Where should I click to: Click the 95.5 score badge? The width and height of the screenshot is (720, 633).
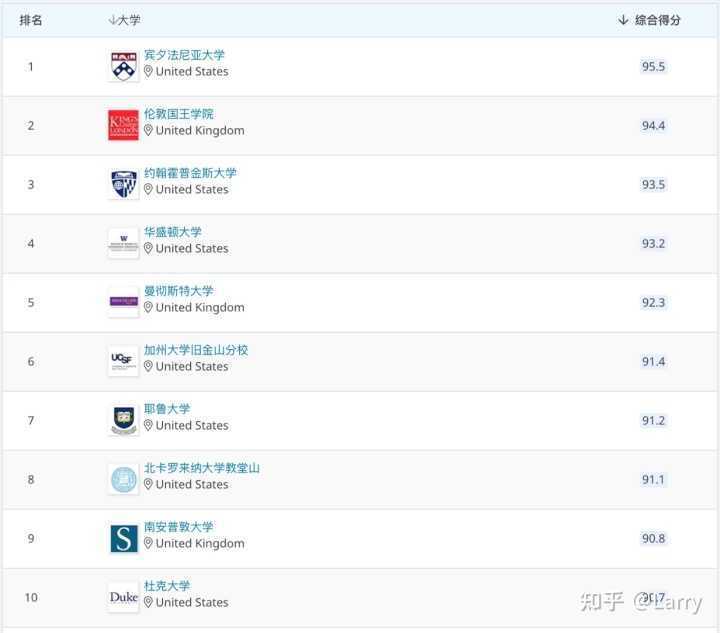coord(653,67)
